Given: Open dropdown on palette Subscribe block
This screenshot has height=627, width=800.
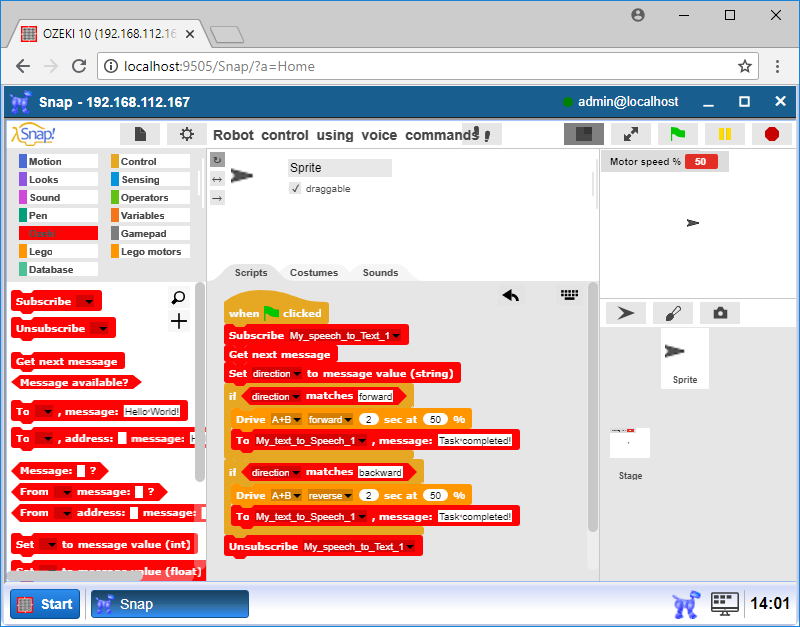Looking at the screenshot, I should (88, 302).
